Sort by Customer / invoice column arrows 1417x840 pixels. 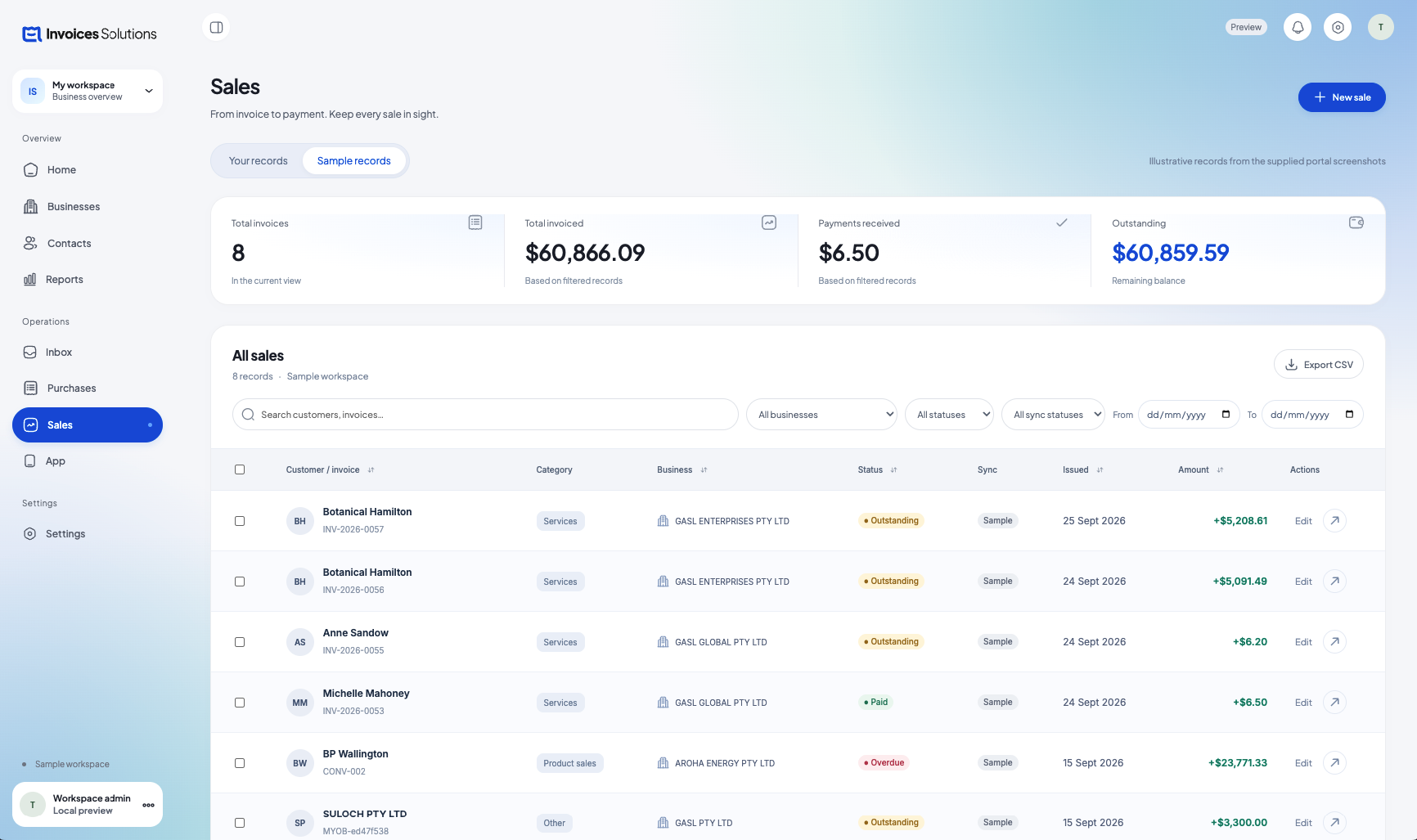click(x=371, y=469)
